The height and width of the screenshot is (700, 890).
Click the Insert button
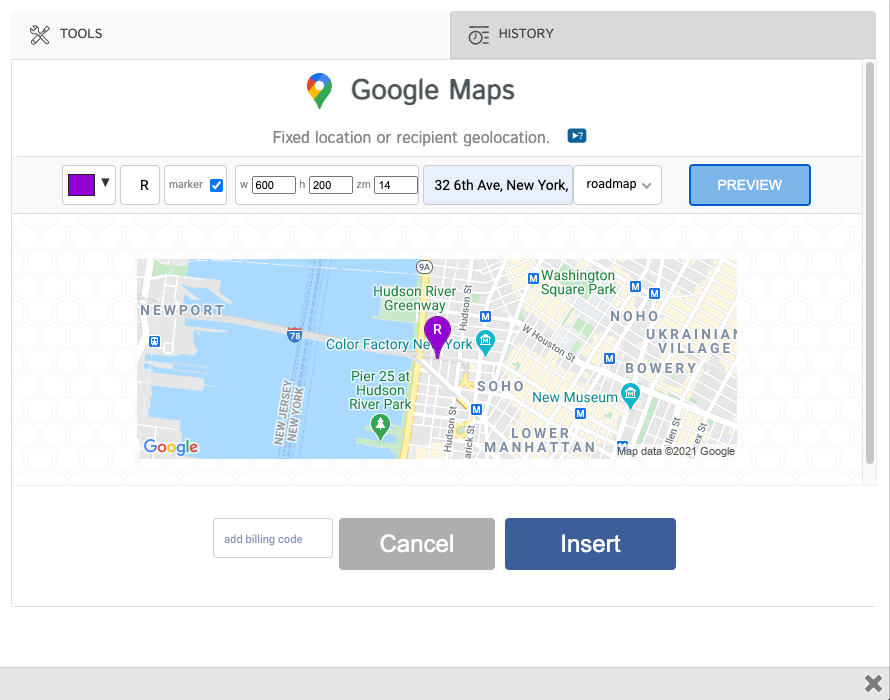pos(590,544)
